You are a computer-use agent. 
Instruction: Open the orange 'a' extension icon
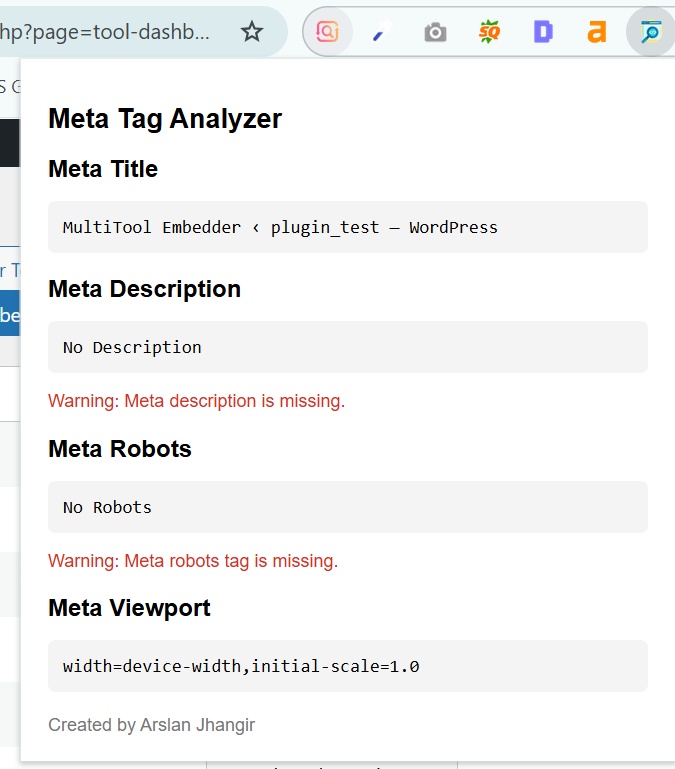[597, 32]
